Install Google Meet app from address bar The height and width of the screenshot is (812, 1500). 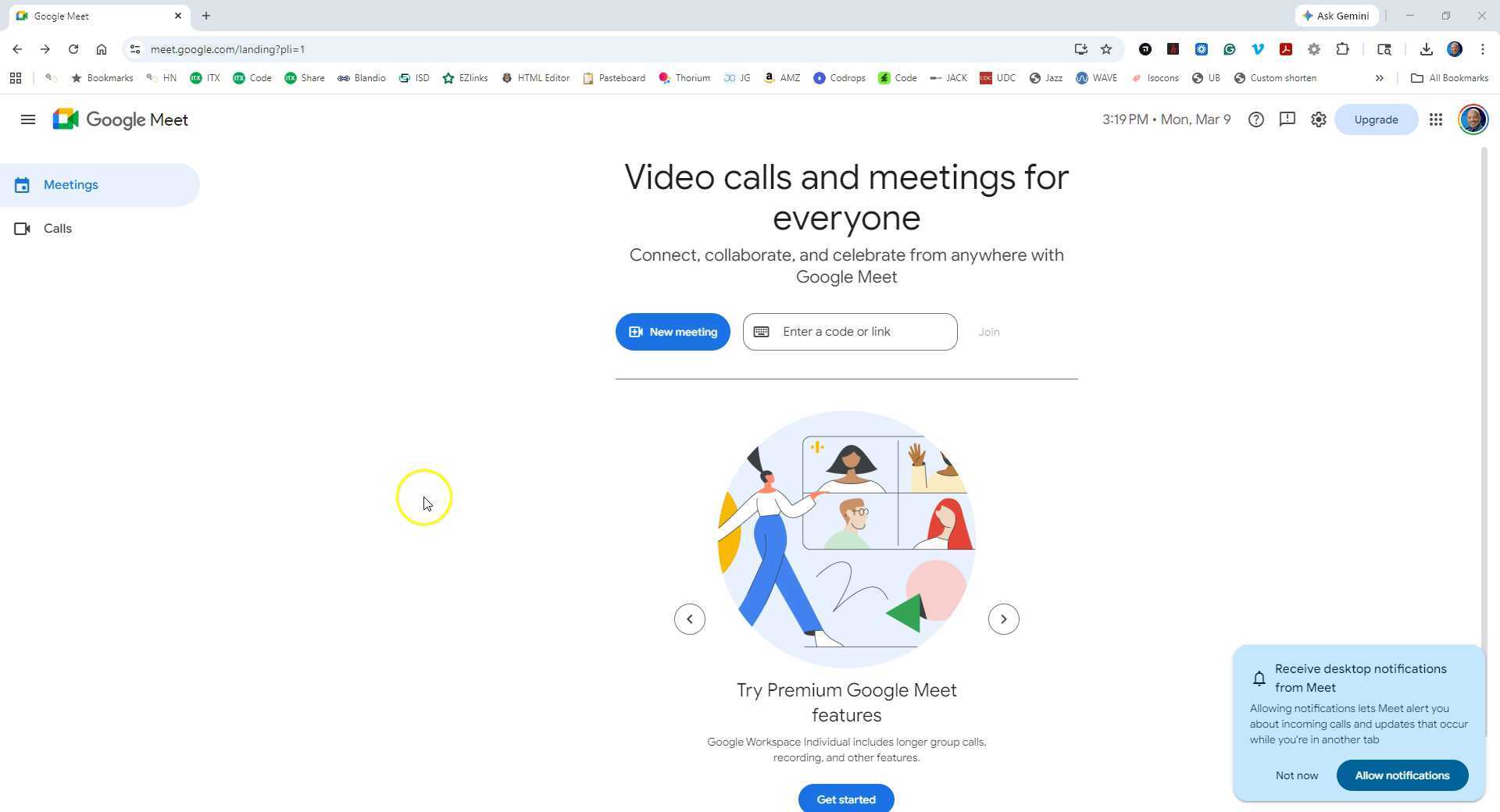(x=1080, y=49)
